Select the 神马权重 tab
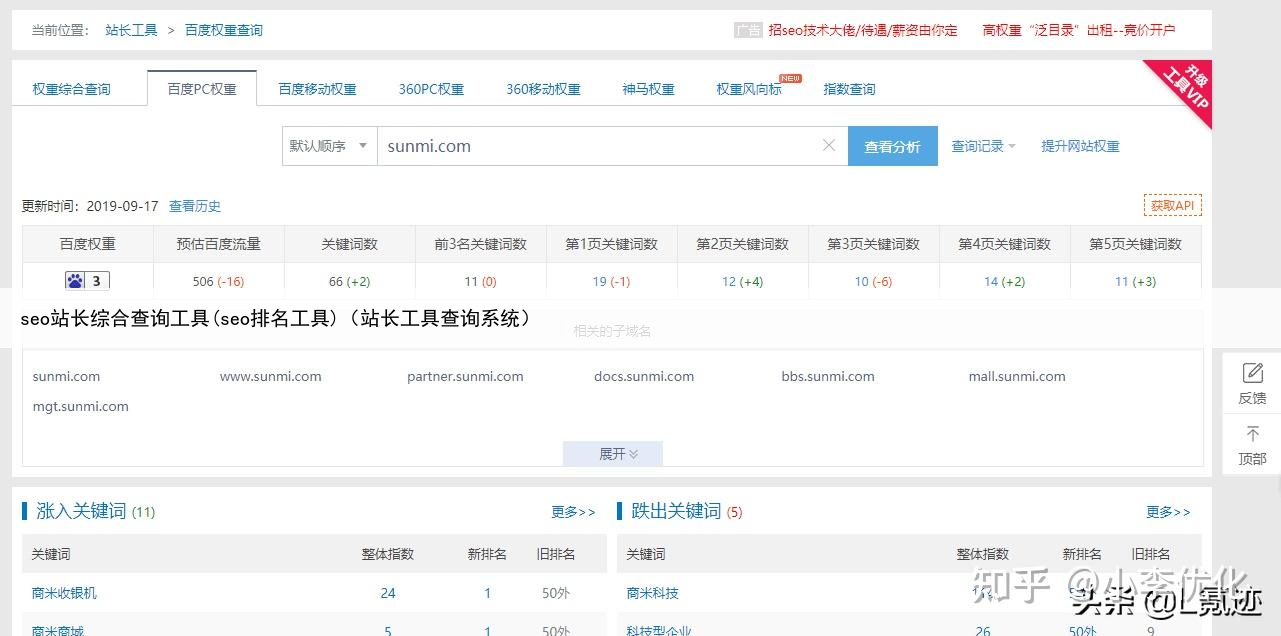Image resolution: width=1281 pixels, height=636 pixels. [x=648, y=89]
